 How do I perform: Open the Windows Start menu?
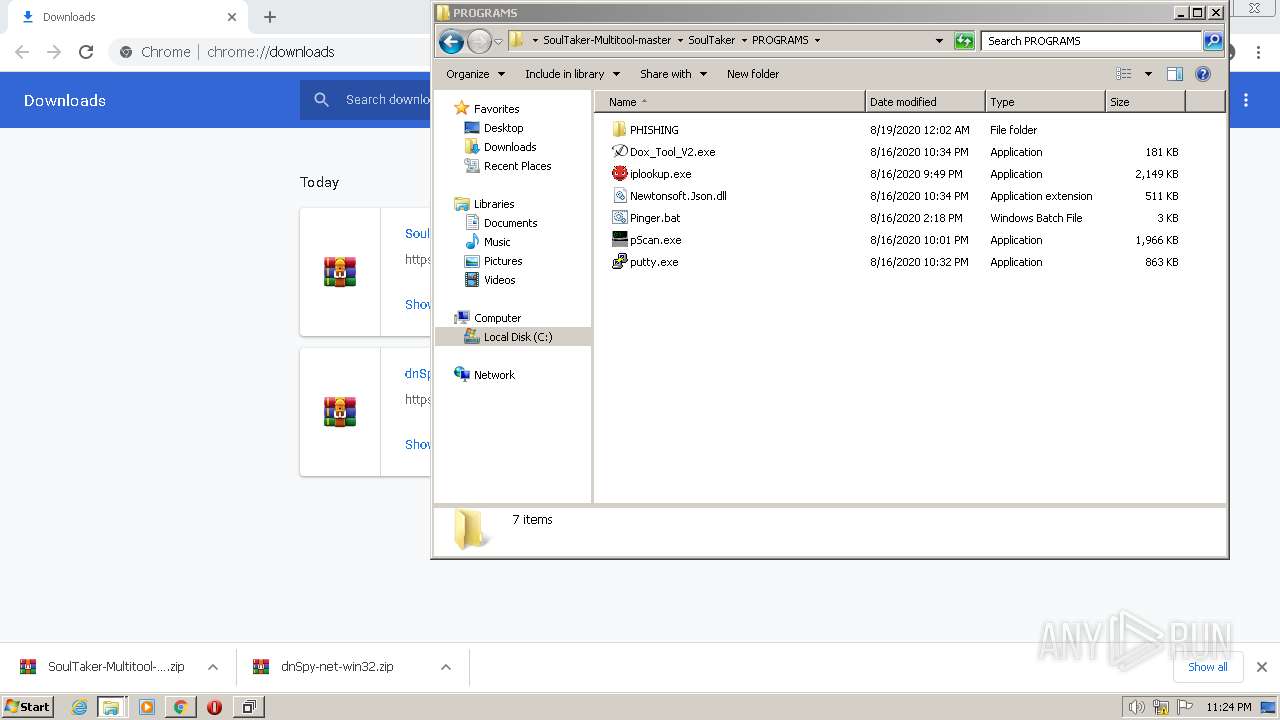(28, 707)
